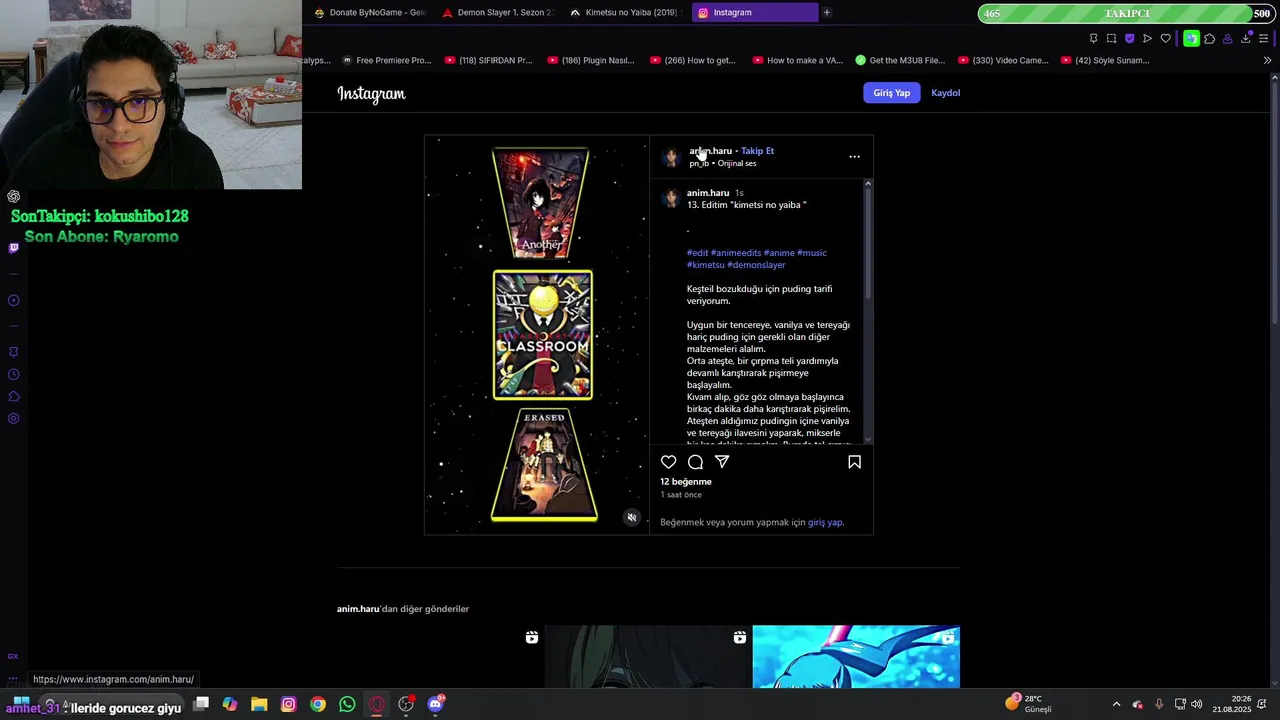Show hidden system tray icons
This screenshot has width=1280, height=720.
(1116, 704)
